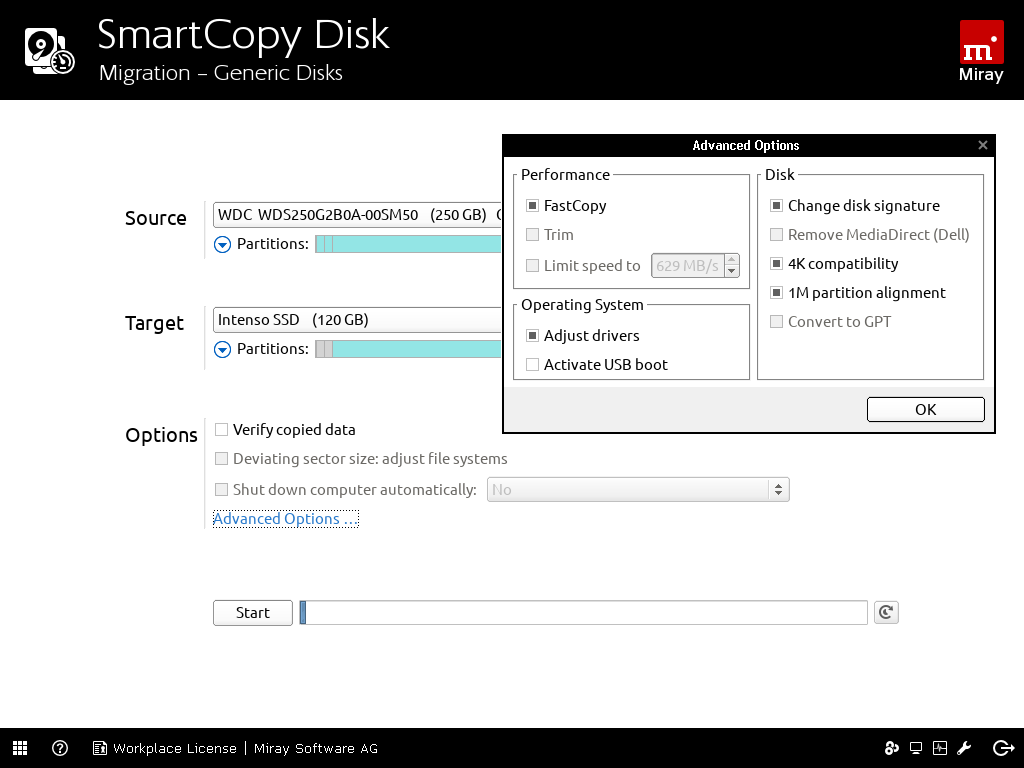Click the Workplace License document icon
1024x768 pixels.
[100, 748]
